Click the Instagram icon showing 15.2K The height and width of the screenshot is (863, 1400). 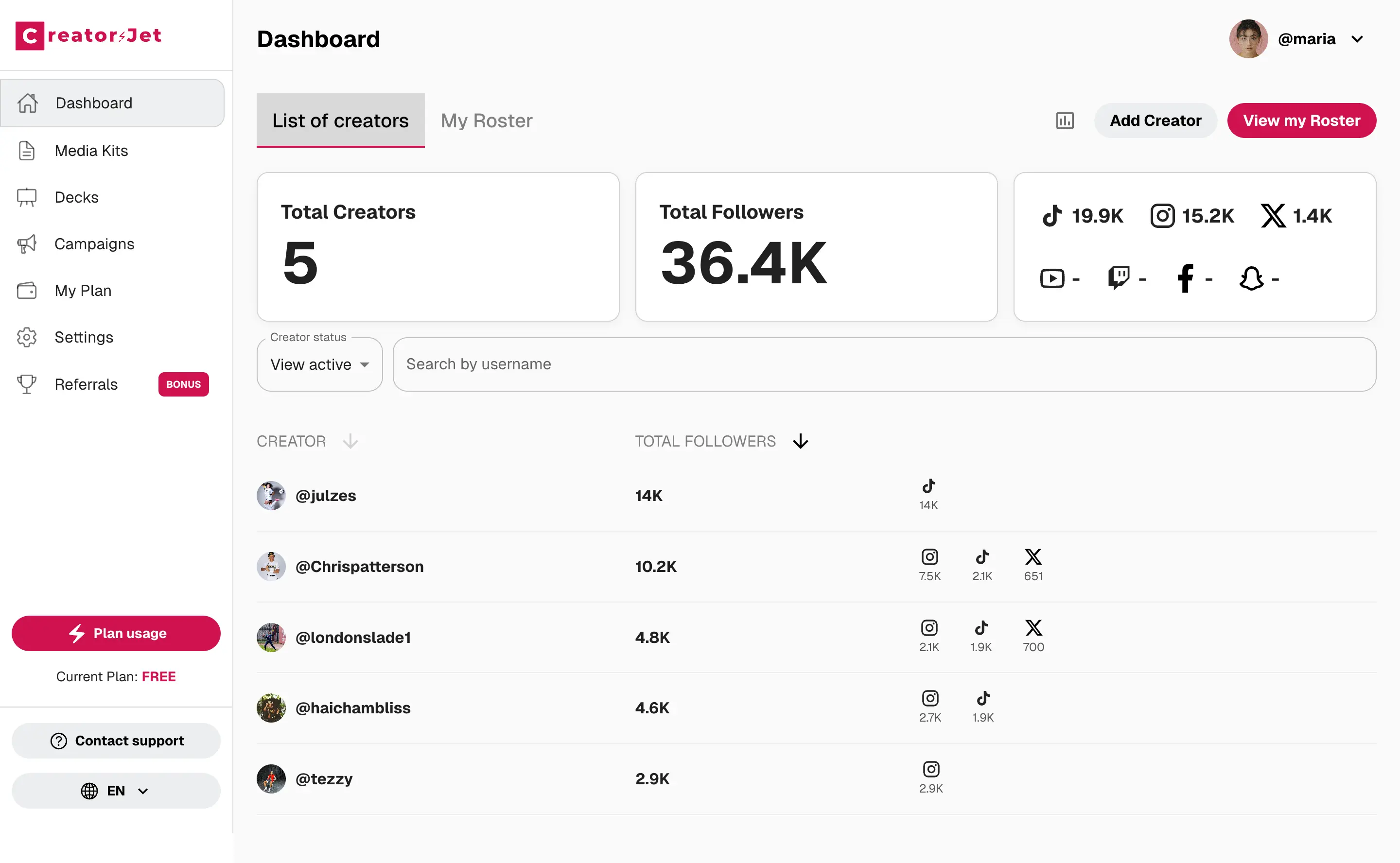coord(1162,216)
